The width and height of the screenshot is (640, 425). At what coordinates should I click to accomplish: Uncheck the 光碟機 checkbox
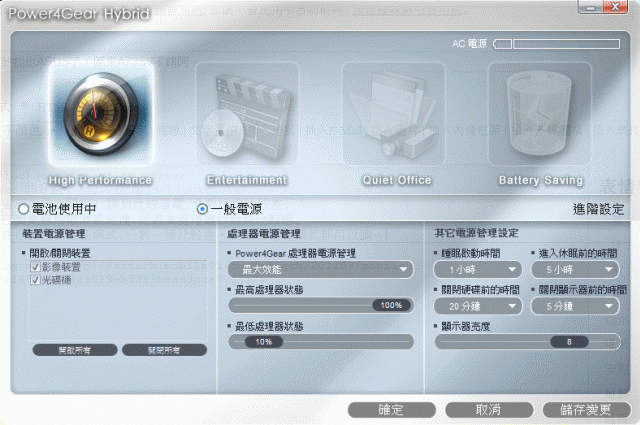coord(35,280)
